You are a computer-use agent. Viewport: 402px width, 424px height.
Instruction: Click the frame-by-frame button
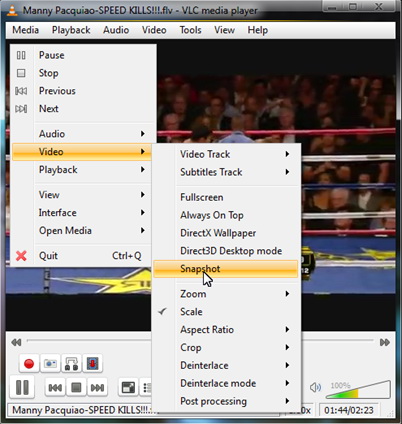92,363
